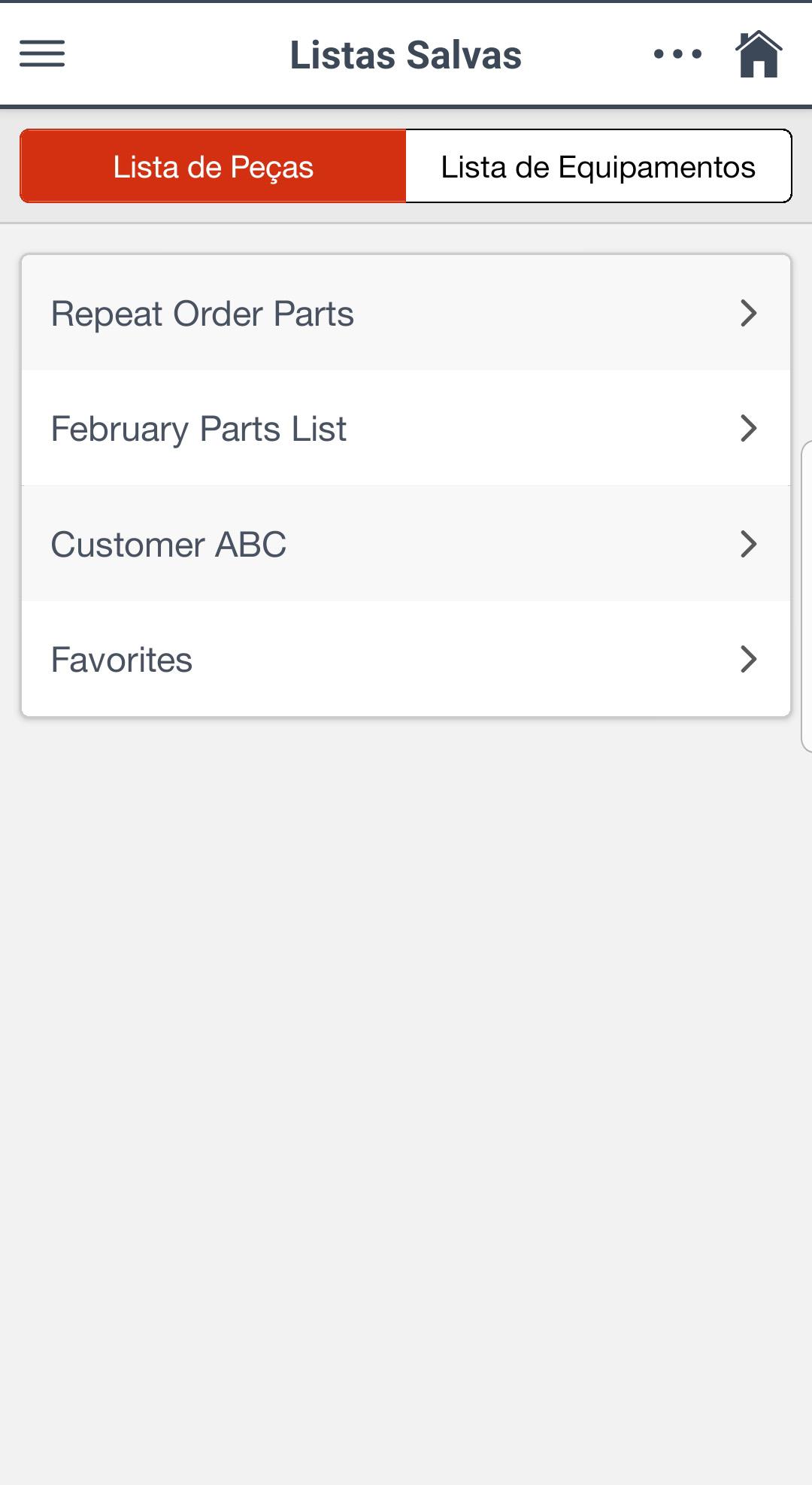Switch to the Lista de Equipamentos tab
Screen dimensions: 812x1485
tap(598, 166)
